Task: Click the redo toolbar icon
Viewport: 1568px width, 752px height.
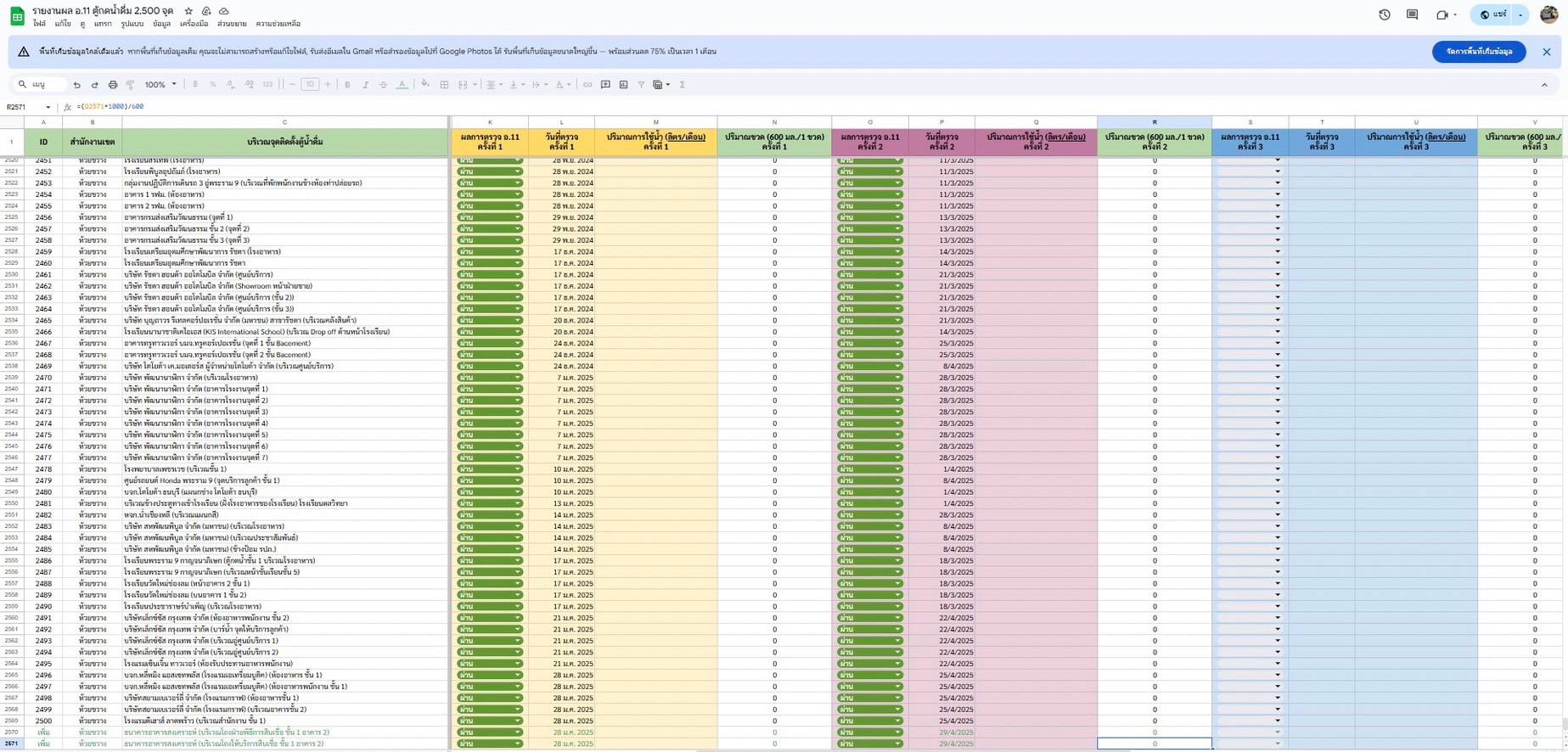Action: (94, 85)
